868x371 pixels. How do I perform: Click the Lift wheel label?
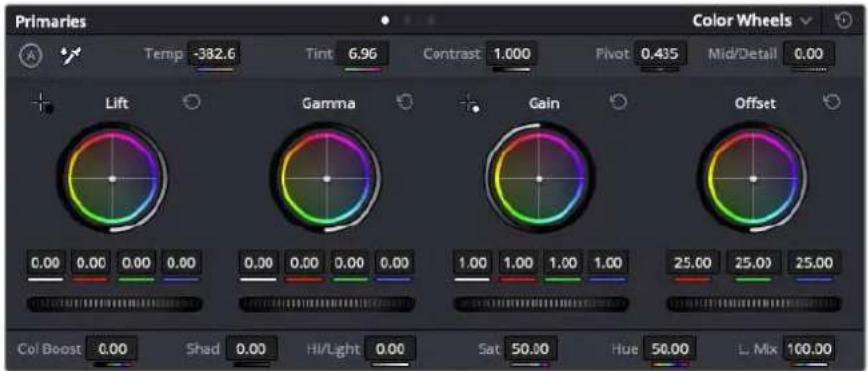coord(117,103)
